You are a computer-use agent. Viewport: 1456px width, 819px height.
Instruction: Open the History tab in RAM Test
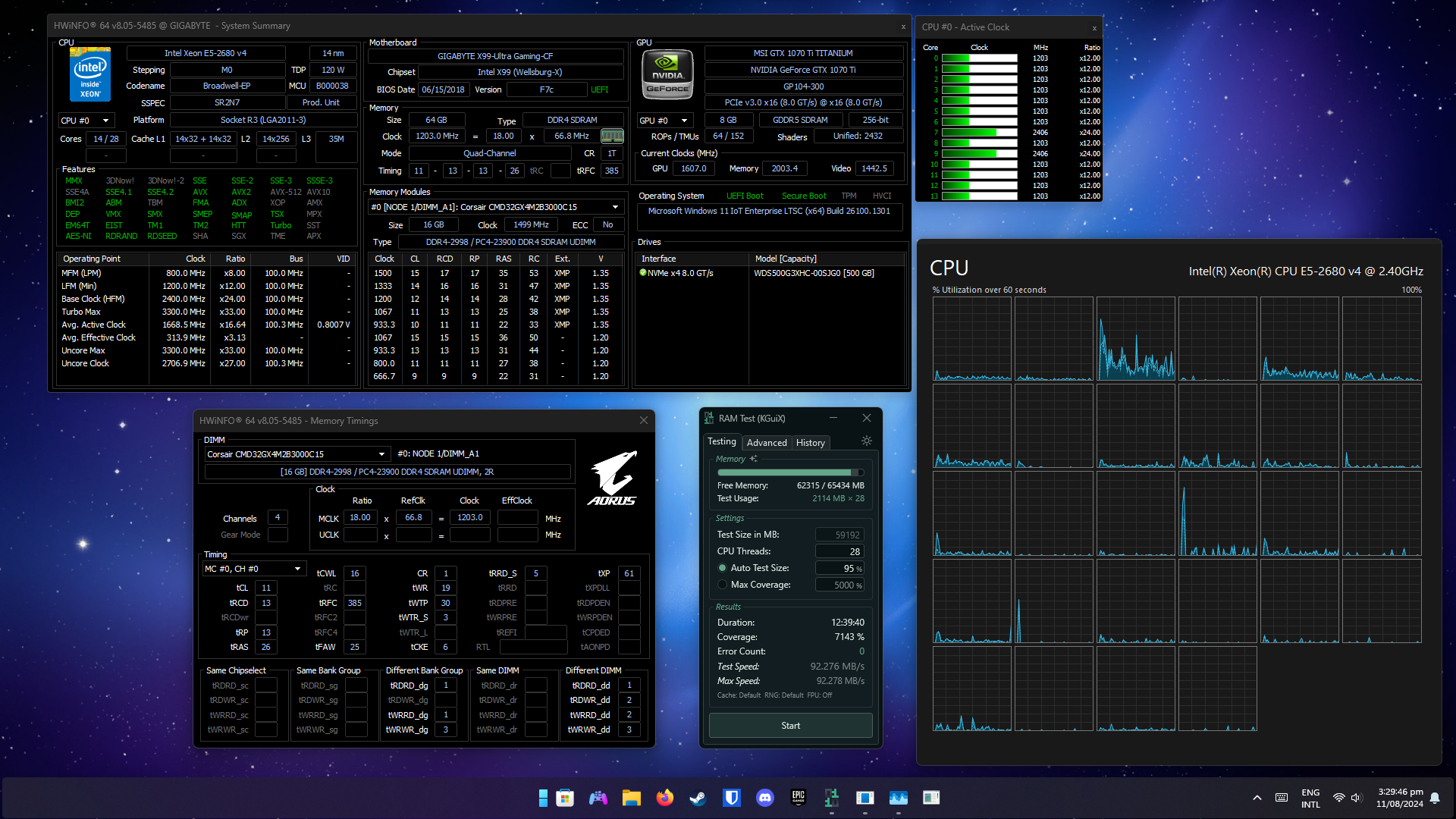pyautogui.click(x=811, y=443)
